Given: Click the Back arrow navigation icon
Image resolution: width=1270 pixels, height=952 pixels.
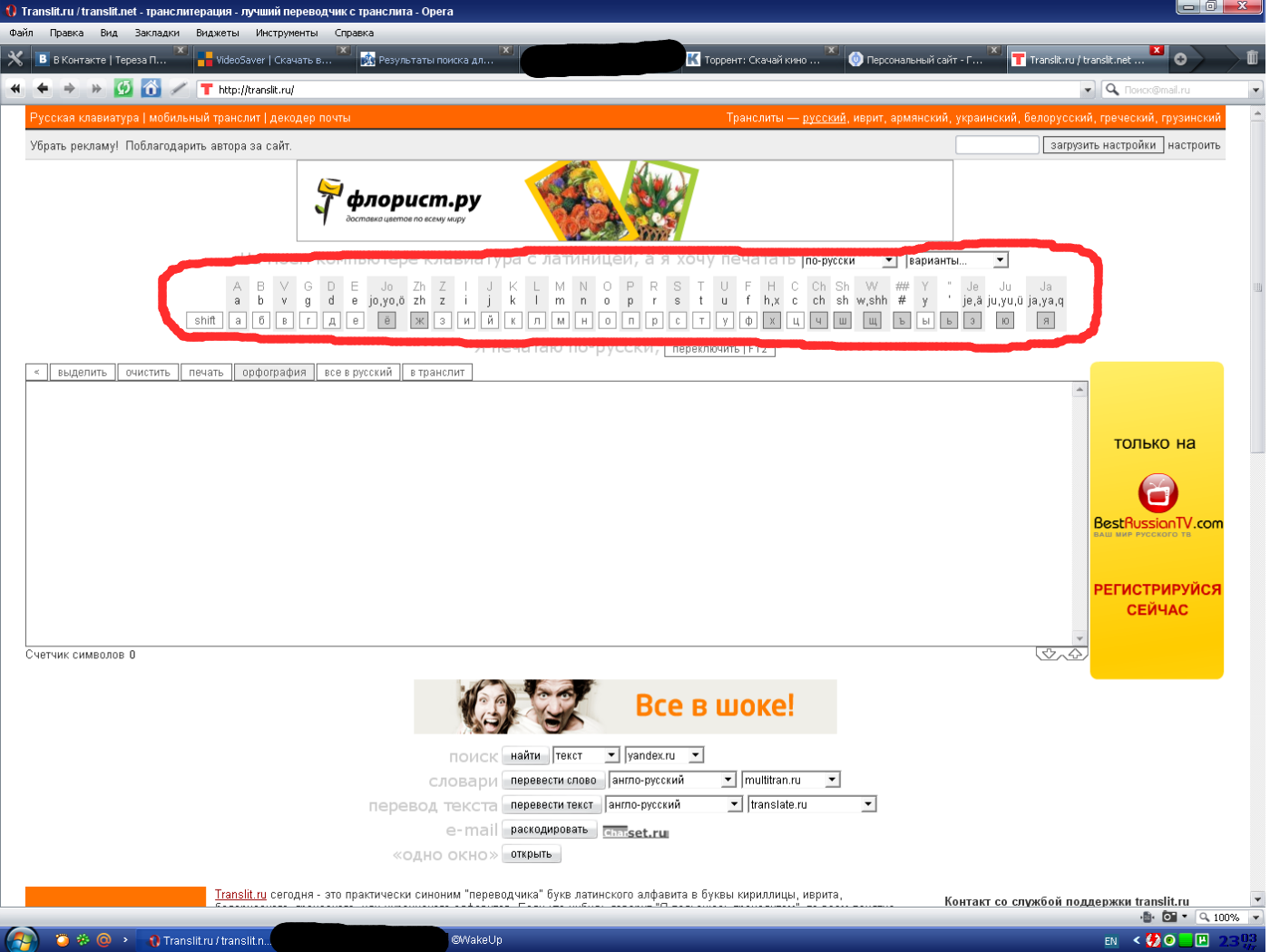Looking at the screenshot, I should tap(42, 88).
